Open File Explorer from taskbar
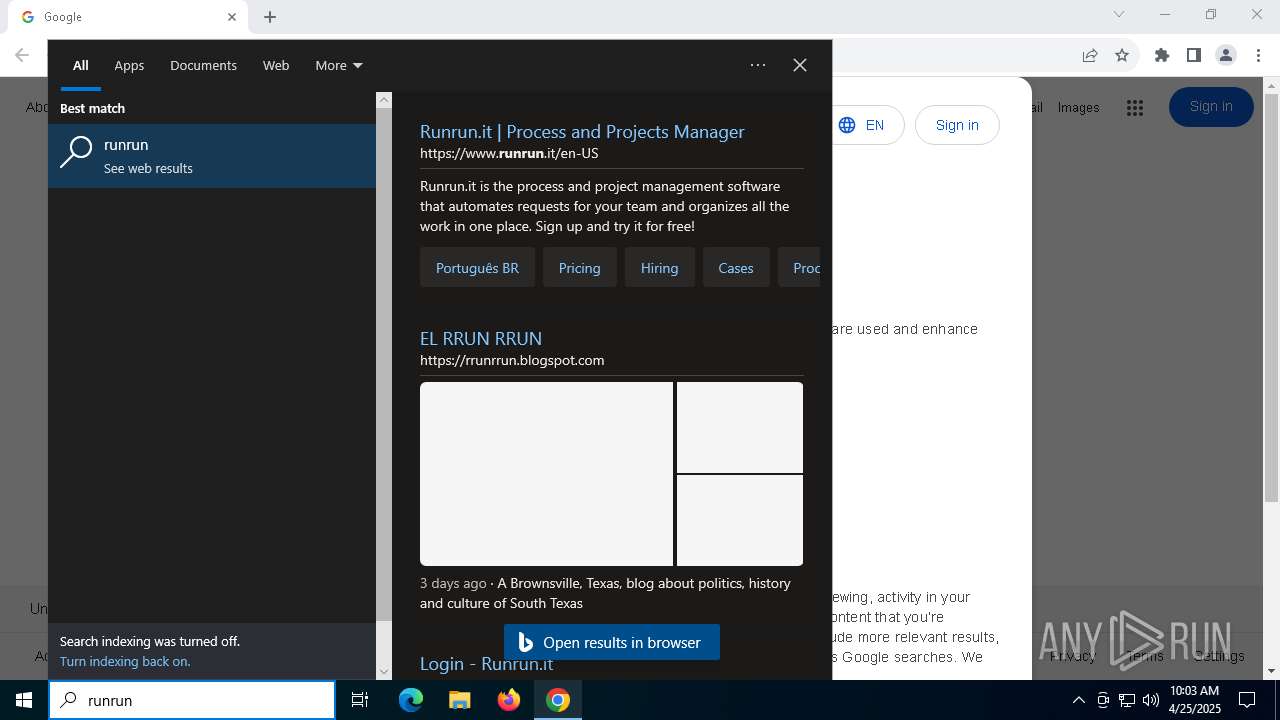Screen dimensions: 1280x720 [x=460, y=700]
